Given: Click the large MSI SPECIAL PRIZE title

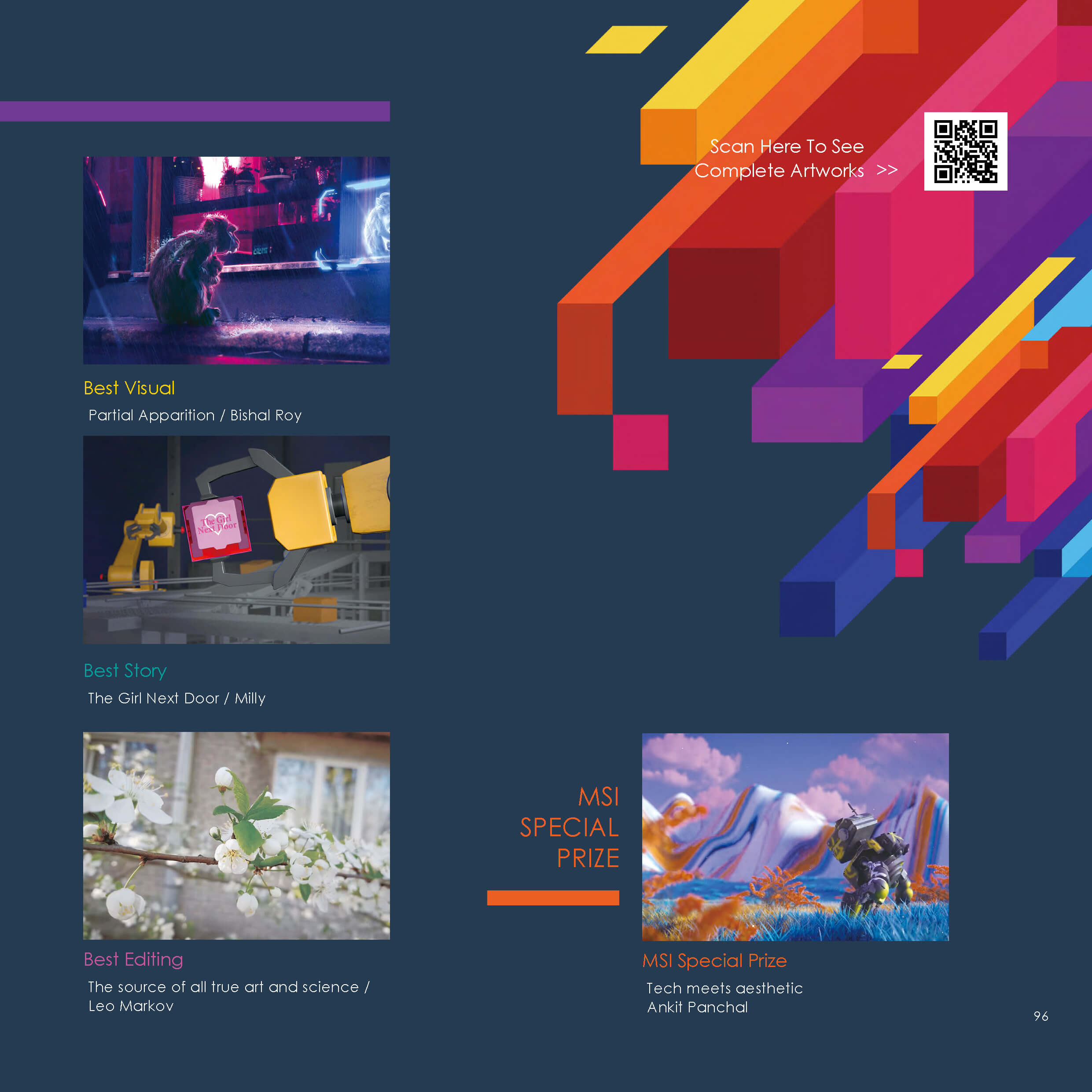Looking at the screenshot, I should [x=570, y=827].
